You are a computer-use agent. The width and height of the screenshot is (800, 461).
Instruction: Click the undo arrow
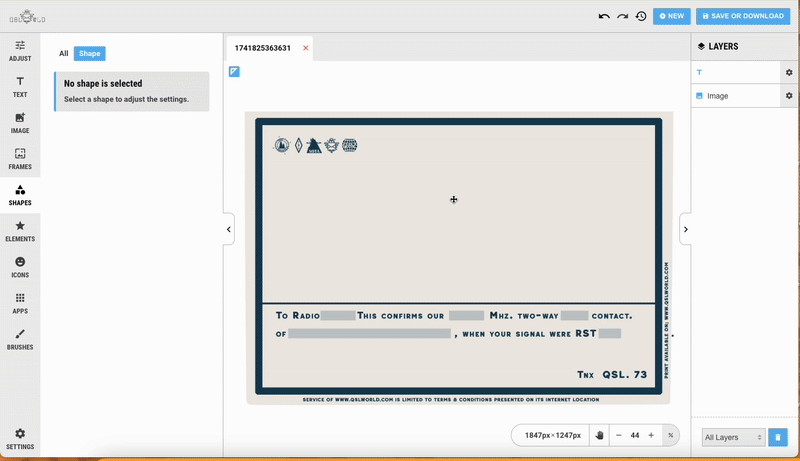[x=604, y=16]
